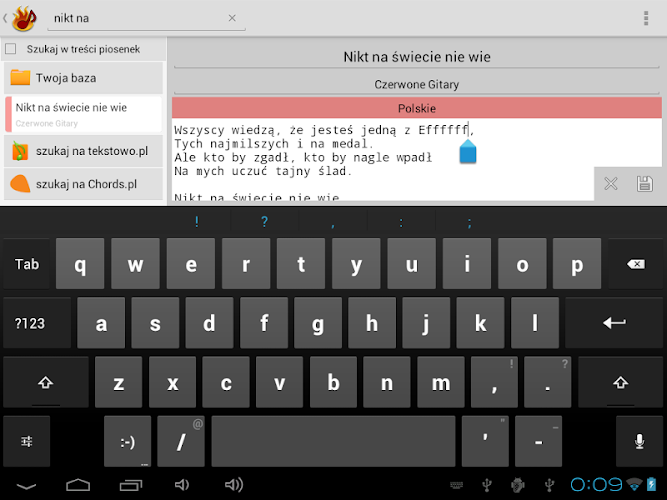Edit the song title field

[417, 57]
